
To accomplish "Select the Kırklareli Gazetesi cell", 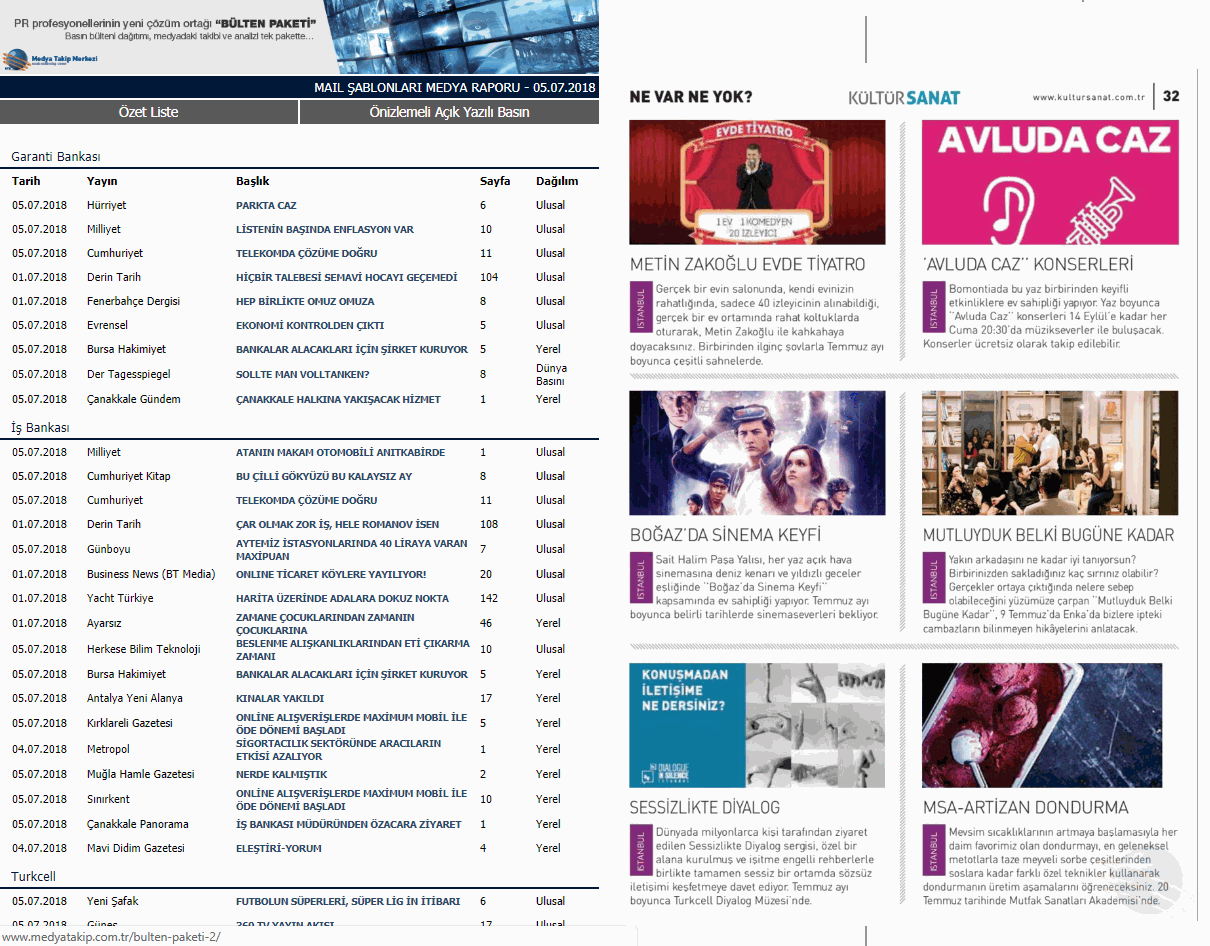I will (x=130, y=723).
